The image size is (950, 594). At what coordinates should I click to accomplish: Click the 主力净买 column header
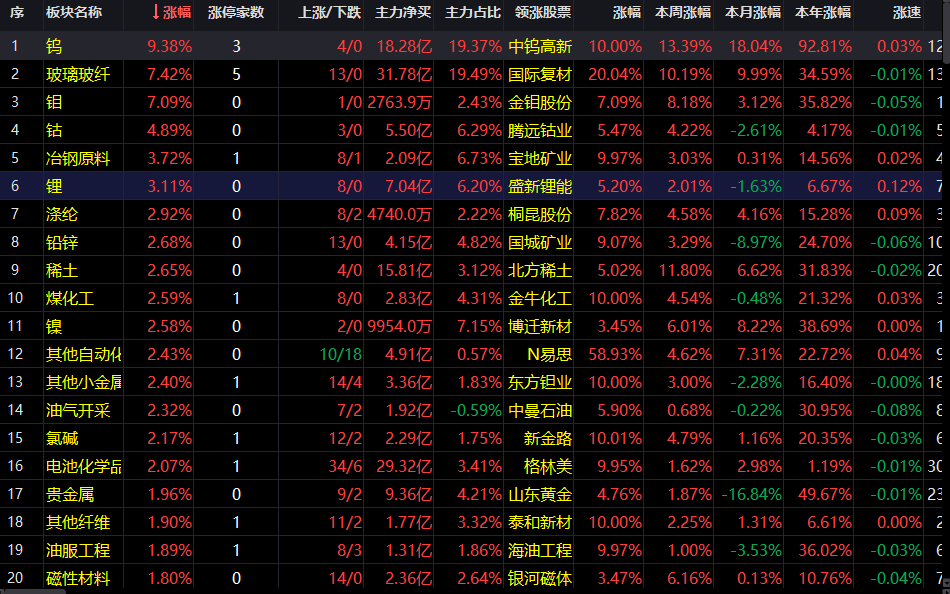403,12
